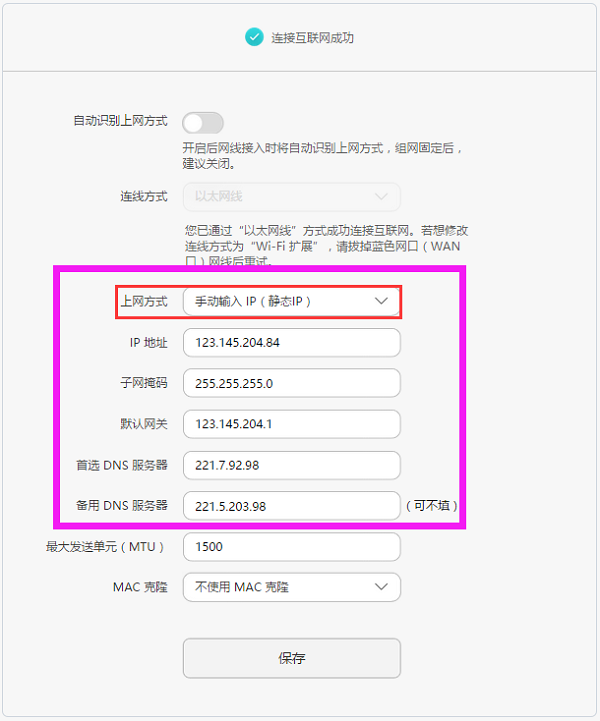The image size is (600, 721).
Task: Click the 最大发送单元 MTU field
Action: (x=291, y=547)
